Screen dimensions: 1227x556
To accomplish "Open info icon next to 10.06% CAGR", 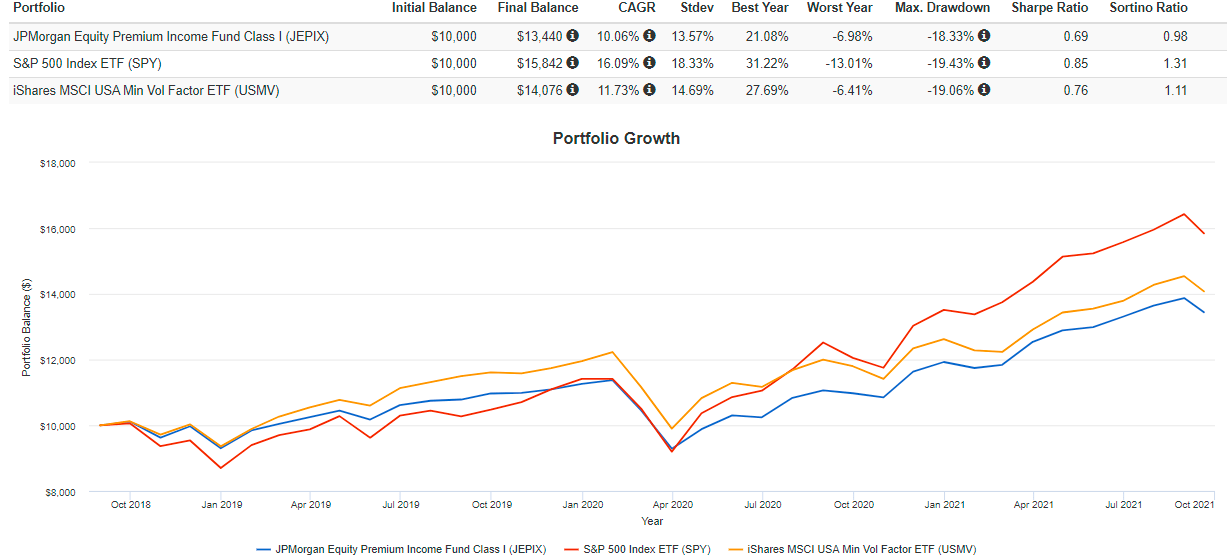I will [649, 36].
